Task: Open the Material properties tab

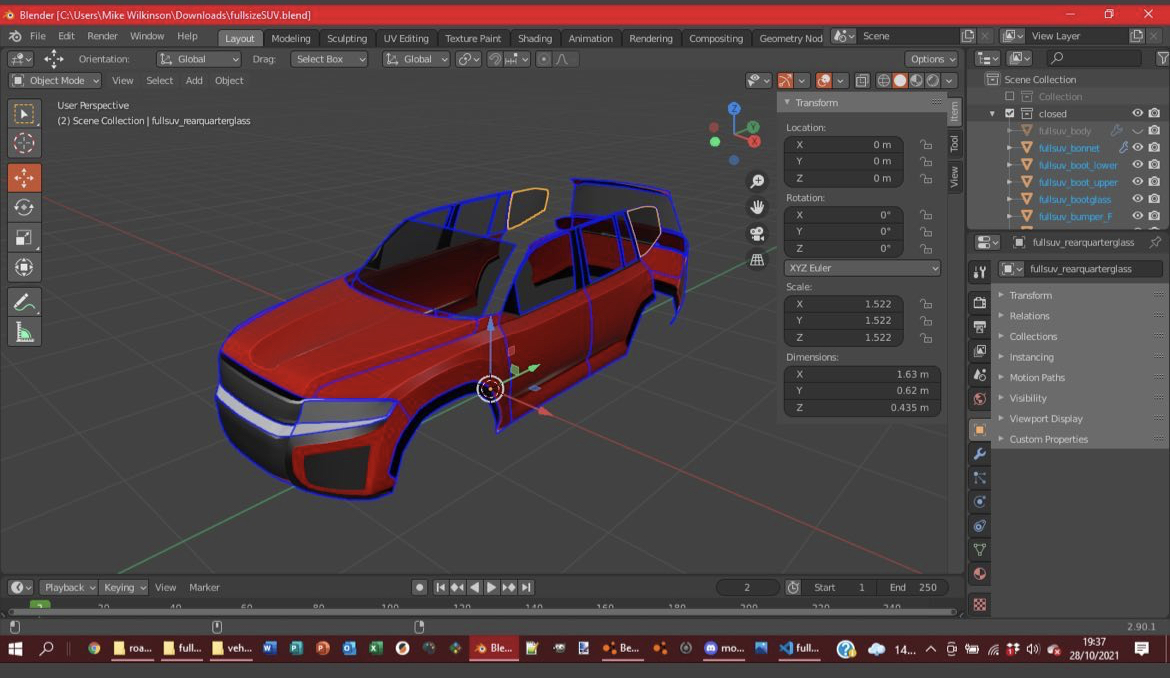Action: (x=980, y=574)
